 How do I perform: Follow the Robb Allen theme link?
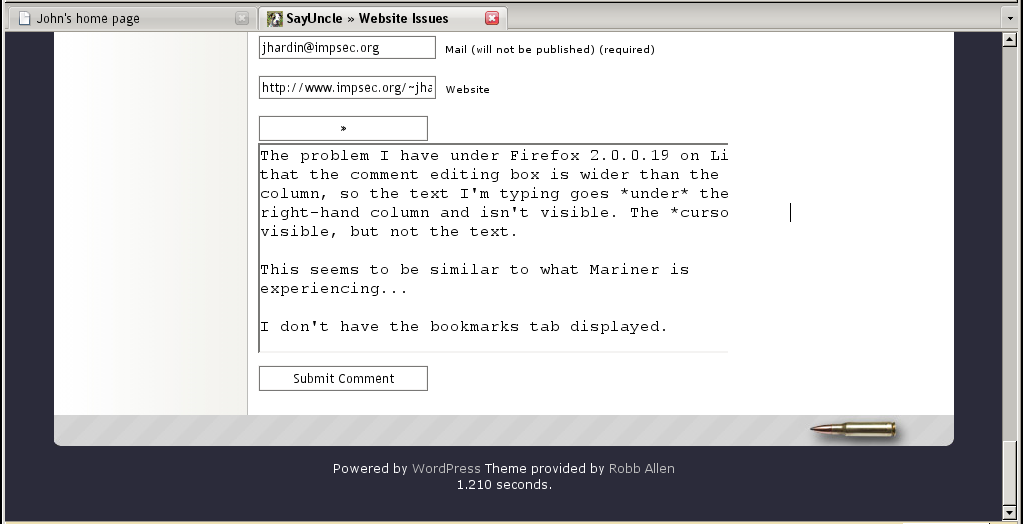pyautogui.click(x=641, y=469)
